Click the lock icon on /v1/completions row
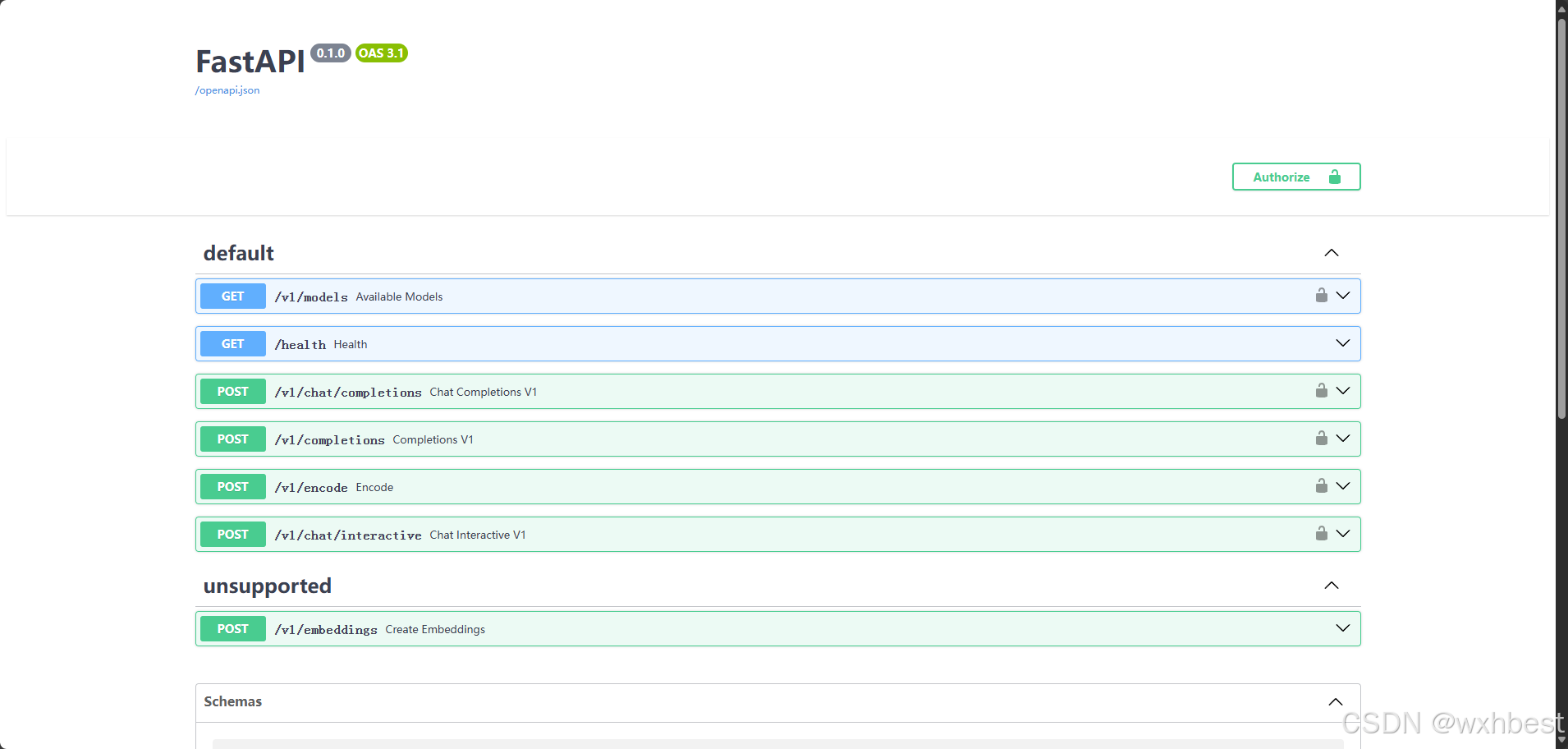Viewport: 1568px width, 749px height. (x=1321, y=439)
